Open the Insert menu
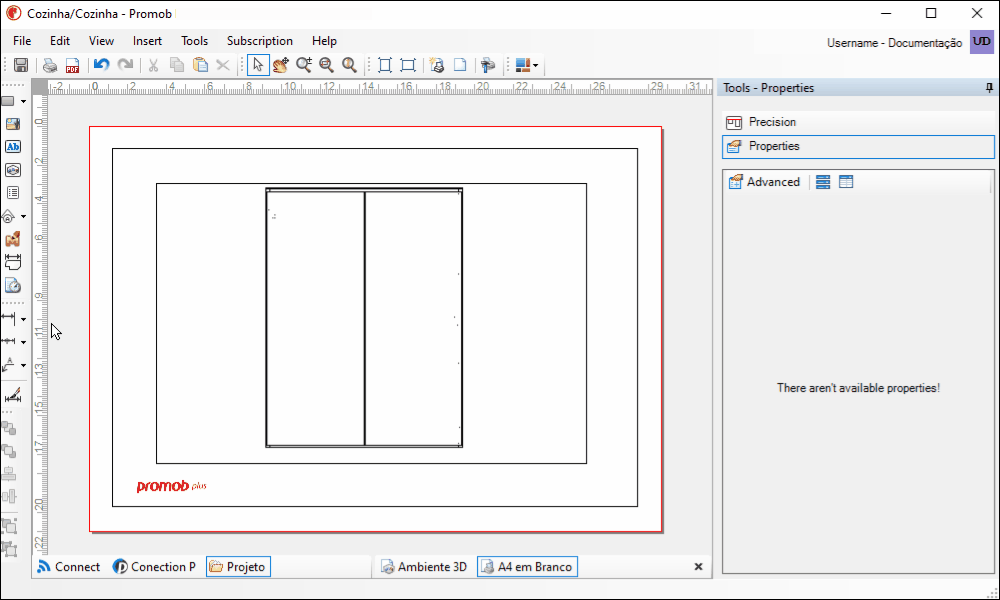Image resolution: width=1000 pixels, height=600 pixels. (147, 41)
